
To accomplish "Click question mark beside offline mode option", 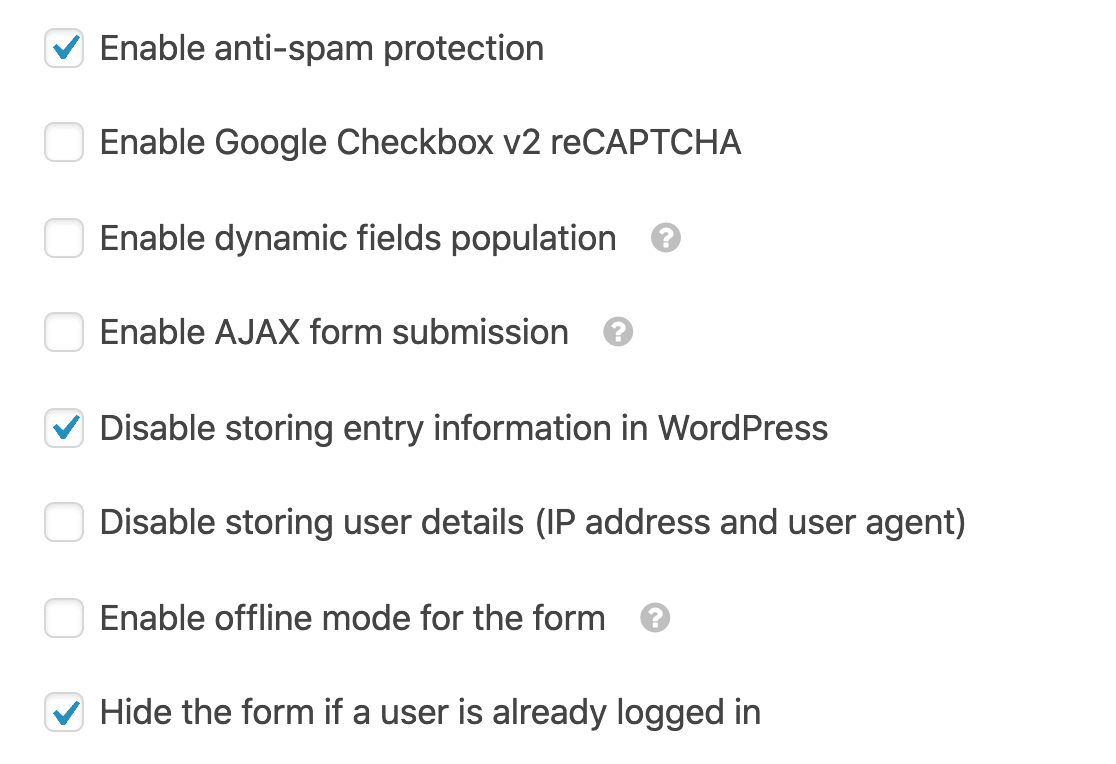I will point(655,617).
